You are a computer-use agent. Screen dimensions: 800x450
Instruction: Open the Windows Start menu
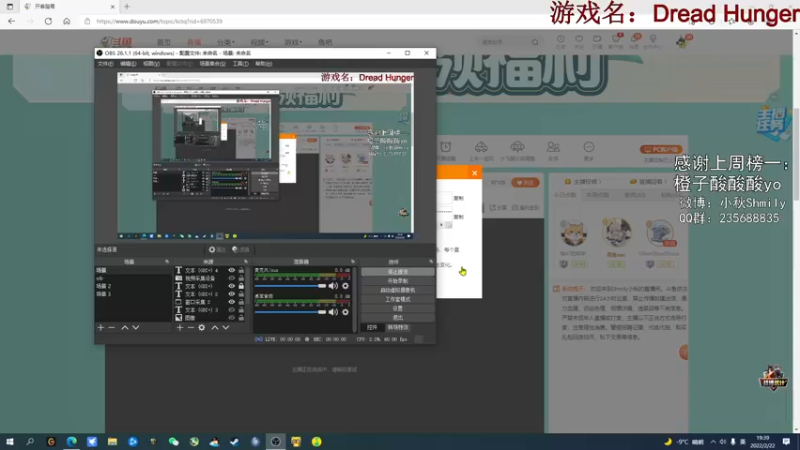(9, 442)
